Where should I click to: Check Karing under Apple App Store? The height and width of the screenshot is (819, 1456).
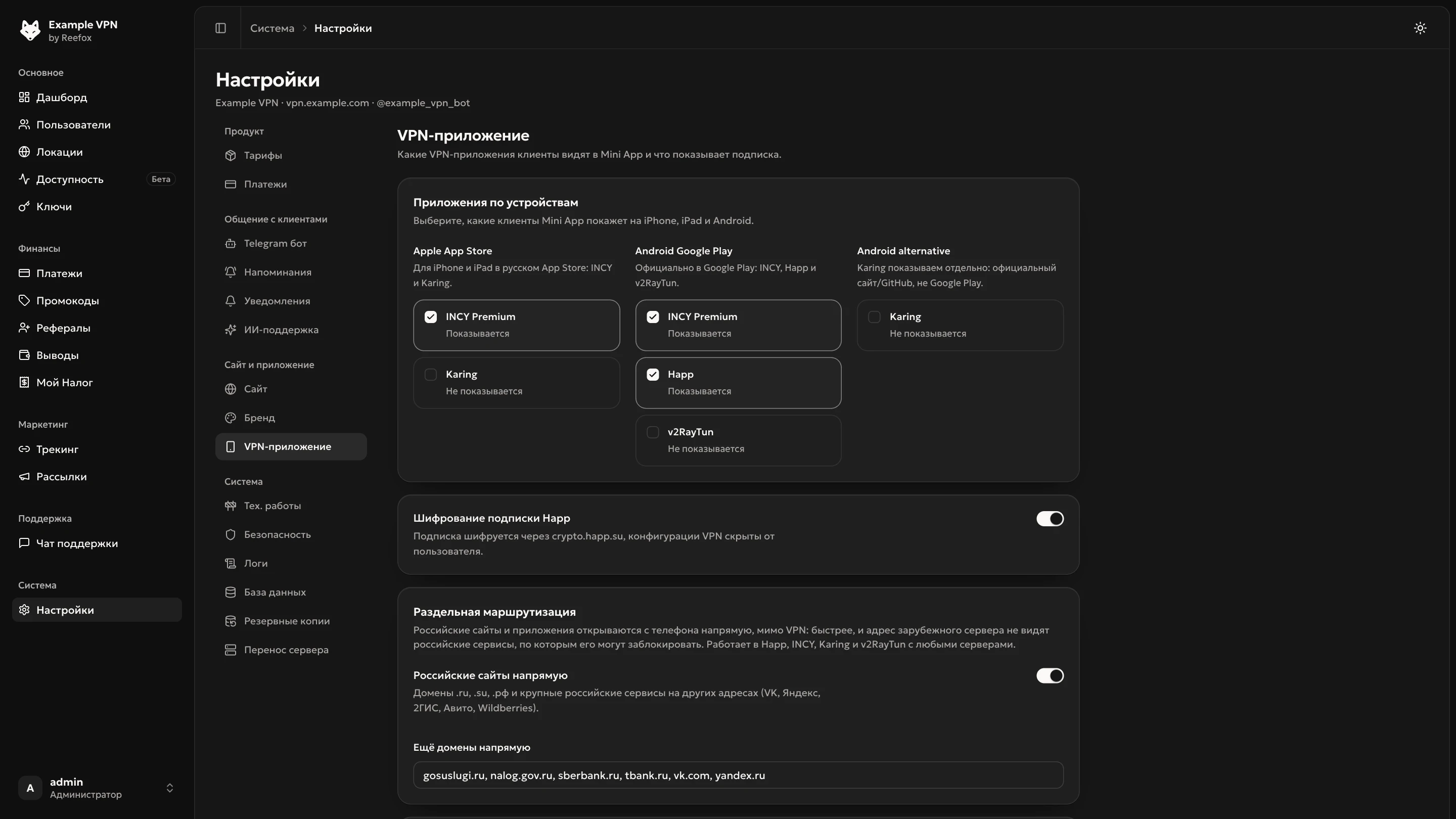point(431,375)
